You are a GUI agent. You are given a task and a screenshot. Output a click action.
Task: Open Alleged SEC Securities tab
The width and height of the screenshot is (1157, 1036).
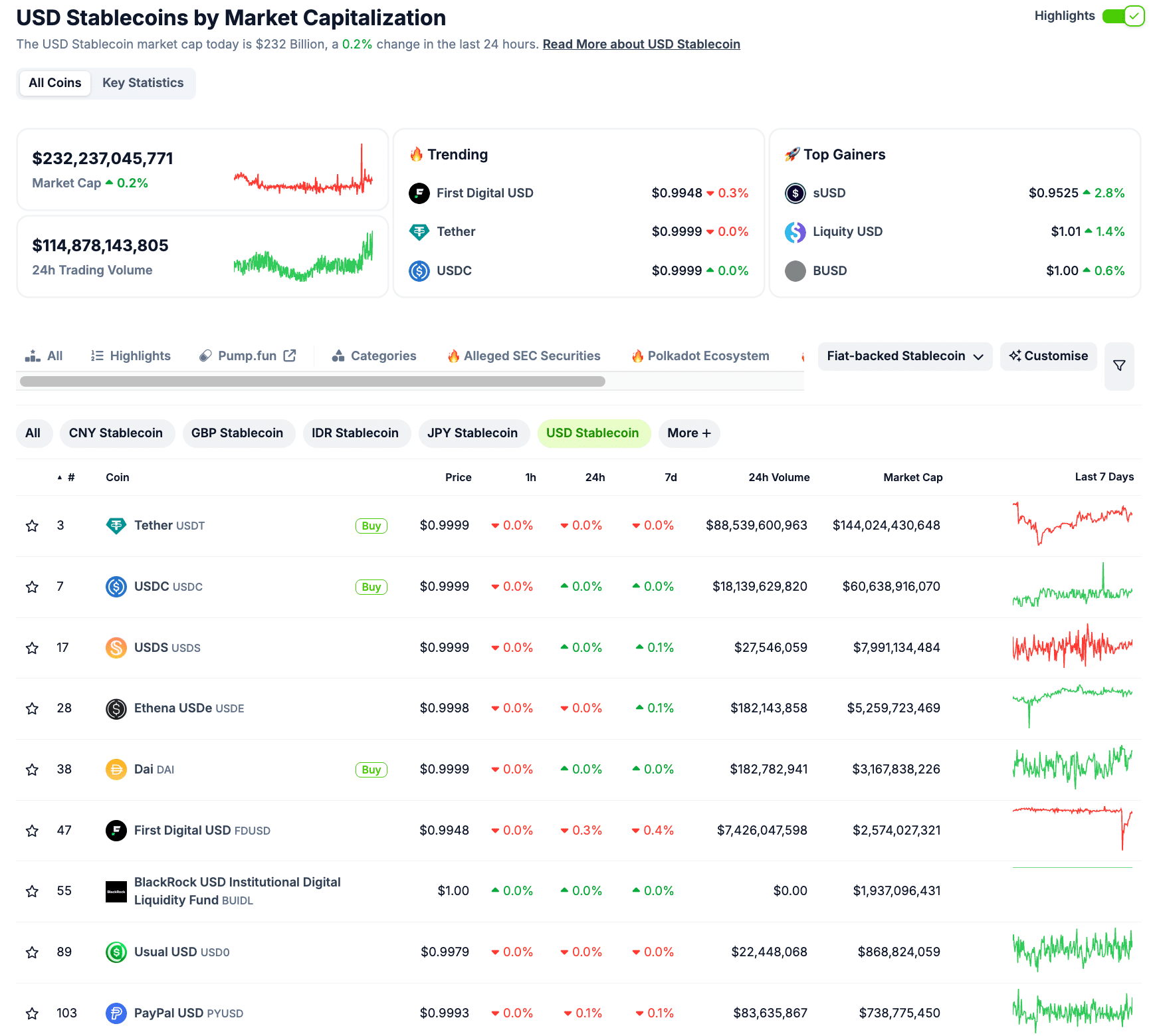coord(524,356)
